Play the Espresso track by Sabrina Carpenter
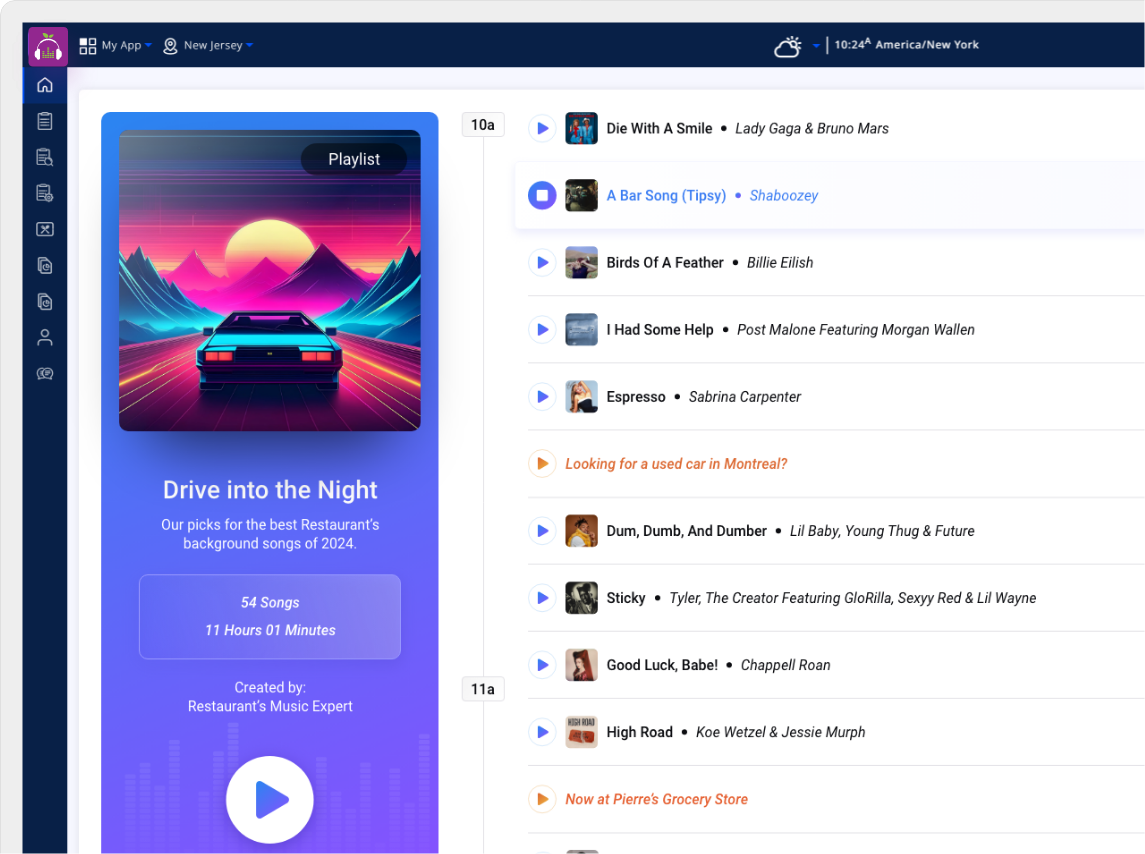 tap(542, 396)
